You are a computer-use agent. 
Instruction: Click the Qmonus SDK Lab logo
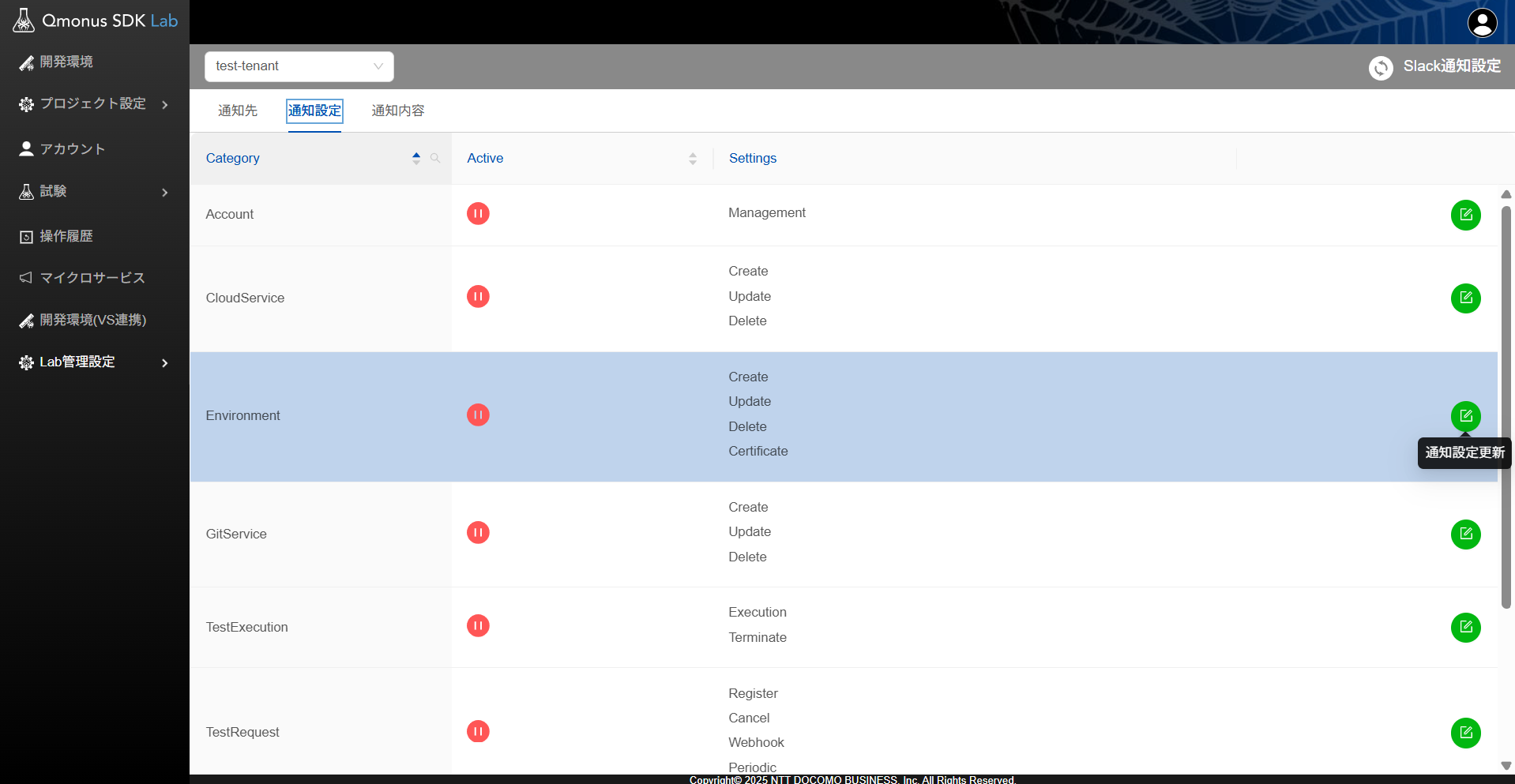pos(95,21)
